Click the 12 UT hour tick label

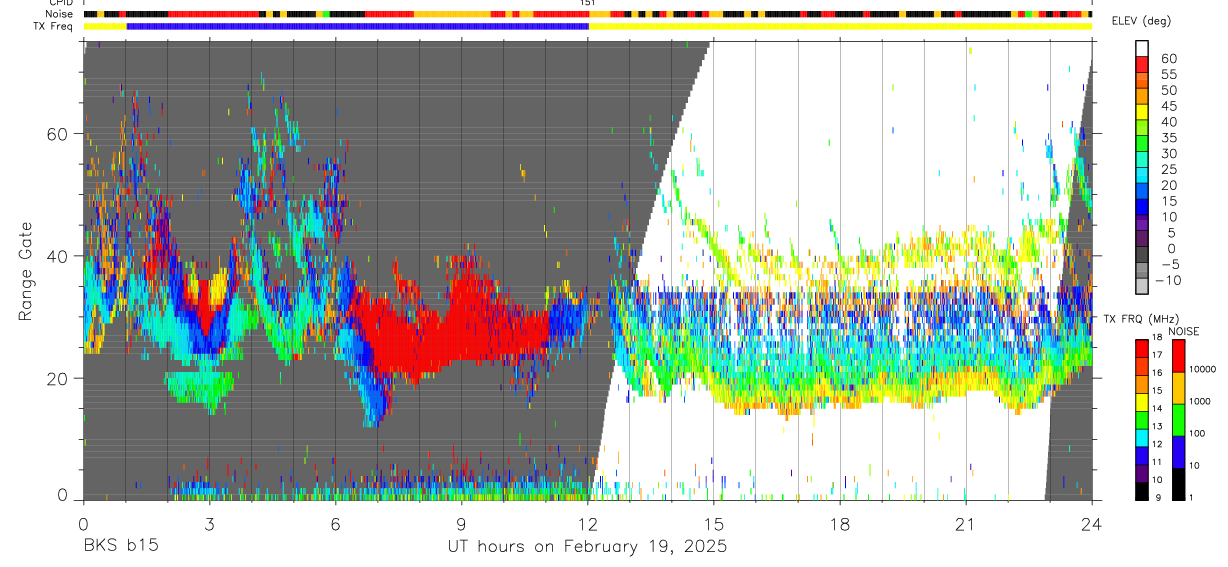click(587, 525)
